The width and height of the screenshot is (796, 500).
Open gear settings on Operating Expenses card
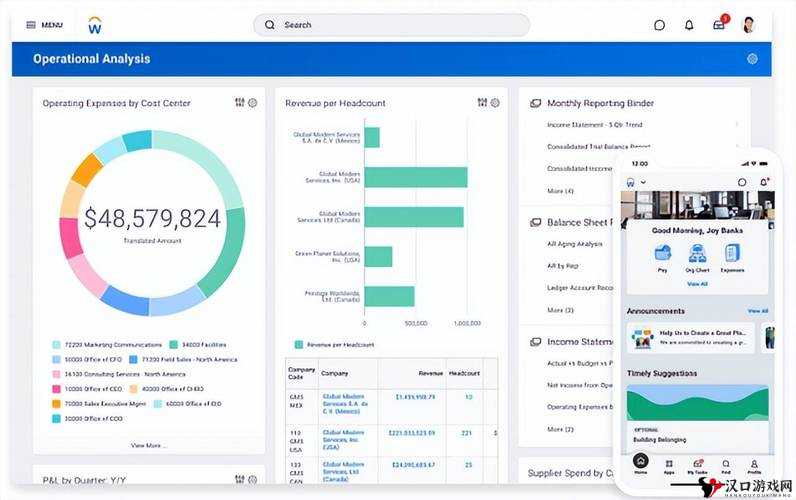pyautogui.click(x=252, y=103)
